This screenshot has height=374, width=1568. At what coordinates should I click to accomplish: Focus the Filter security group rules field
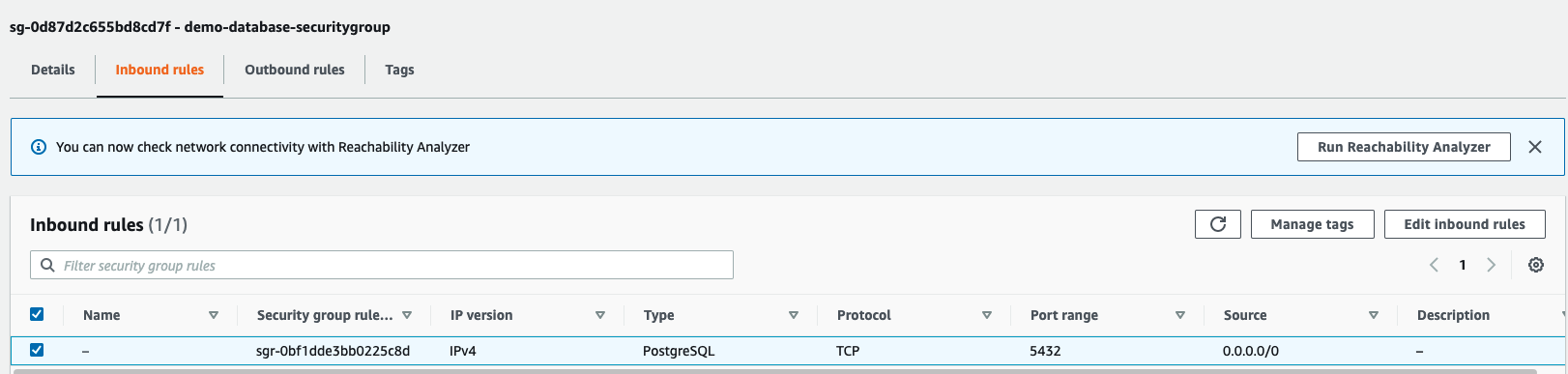382,265
